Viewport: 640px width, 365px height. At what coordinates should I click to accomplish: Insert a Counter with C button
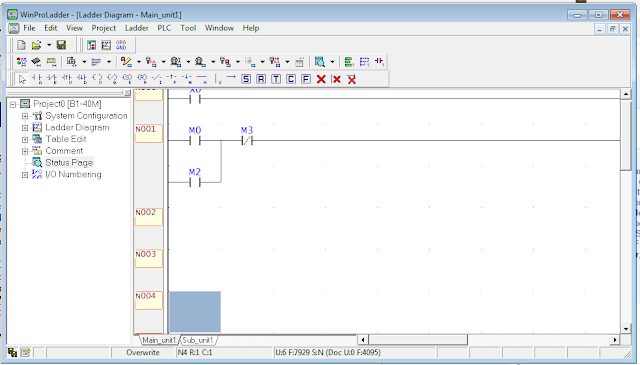click(291, 79)
